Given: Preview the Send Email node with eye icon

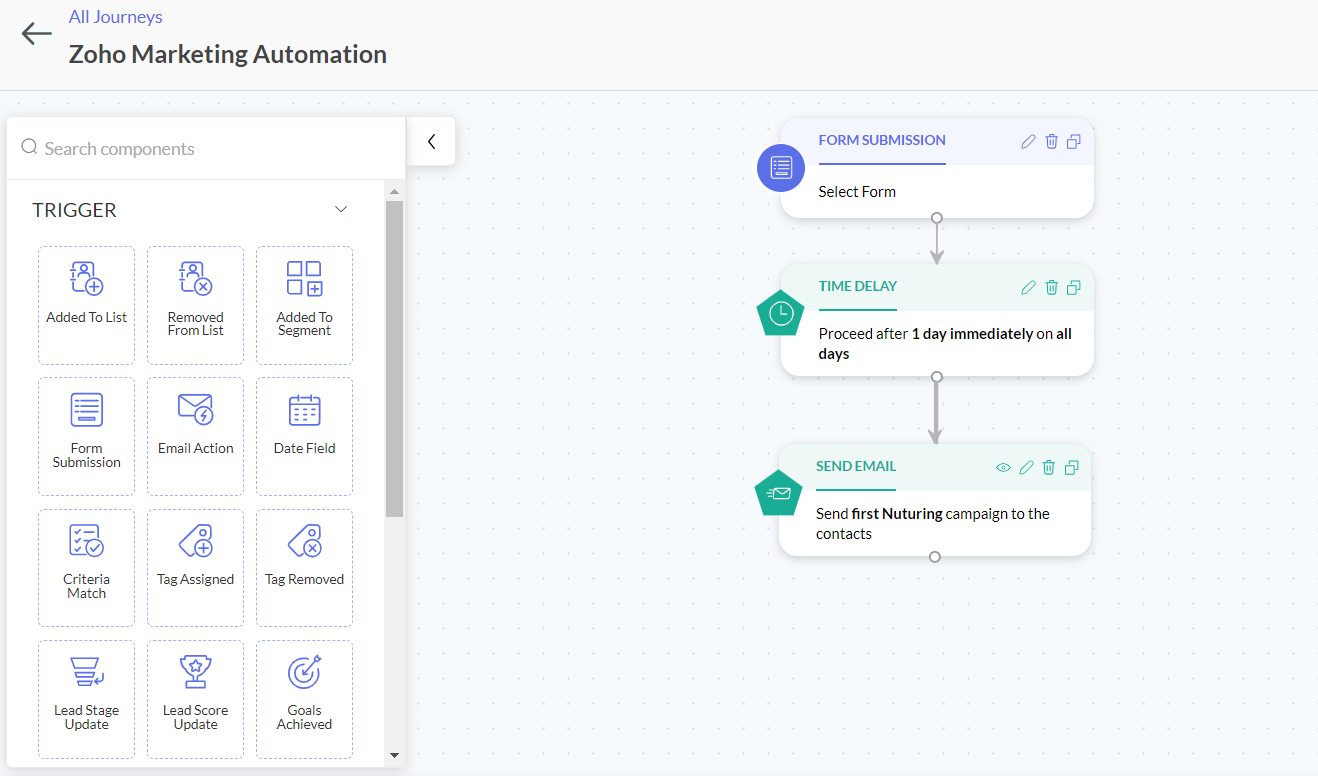Looking at the screenshot, I should pyautogui.click(x=1003, y=467).
